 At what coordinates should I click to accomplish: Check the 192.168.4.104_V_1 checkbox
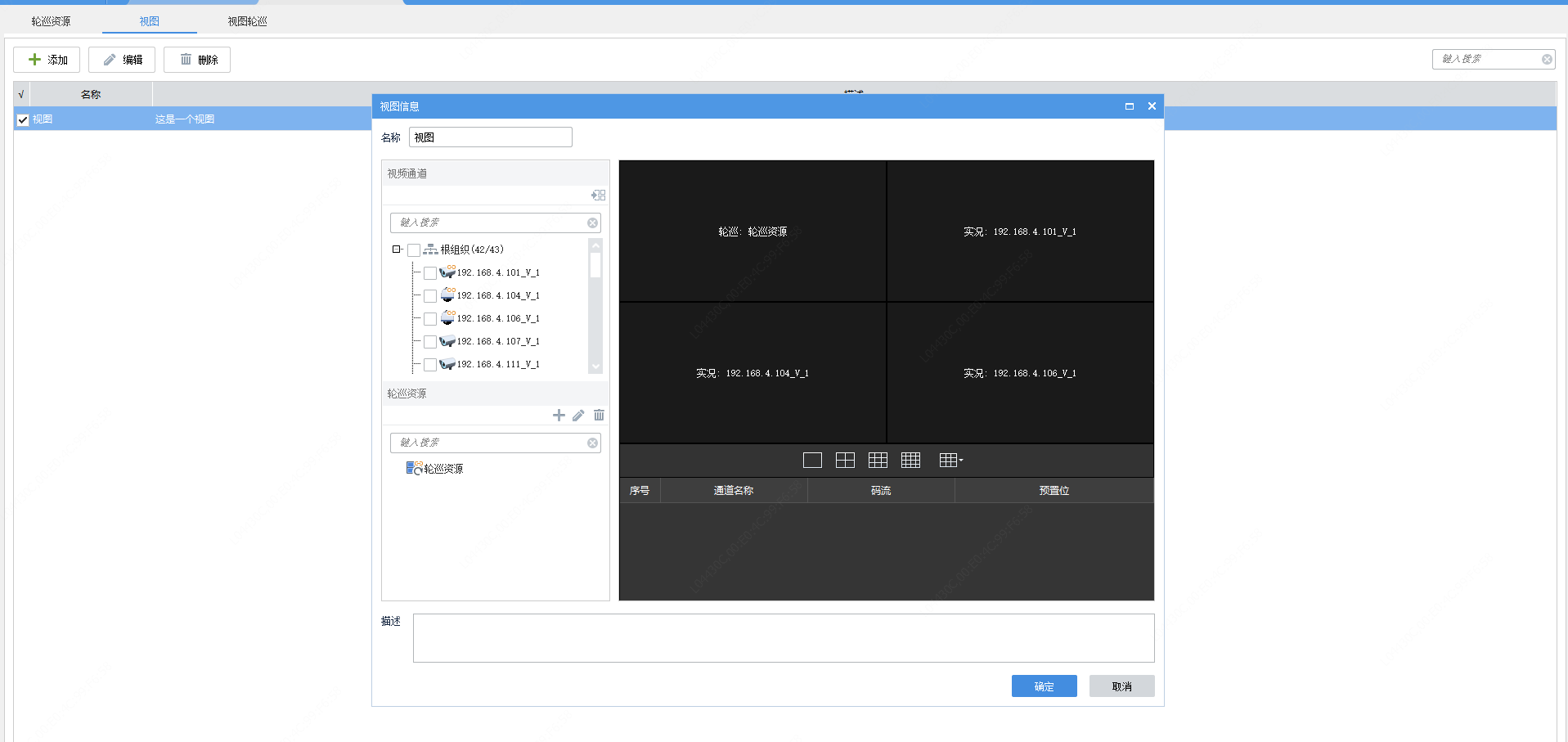[x=430, y=296]
